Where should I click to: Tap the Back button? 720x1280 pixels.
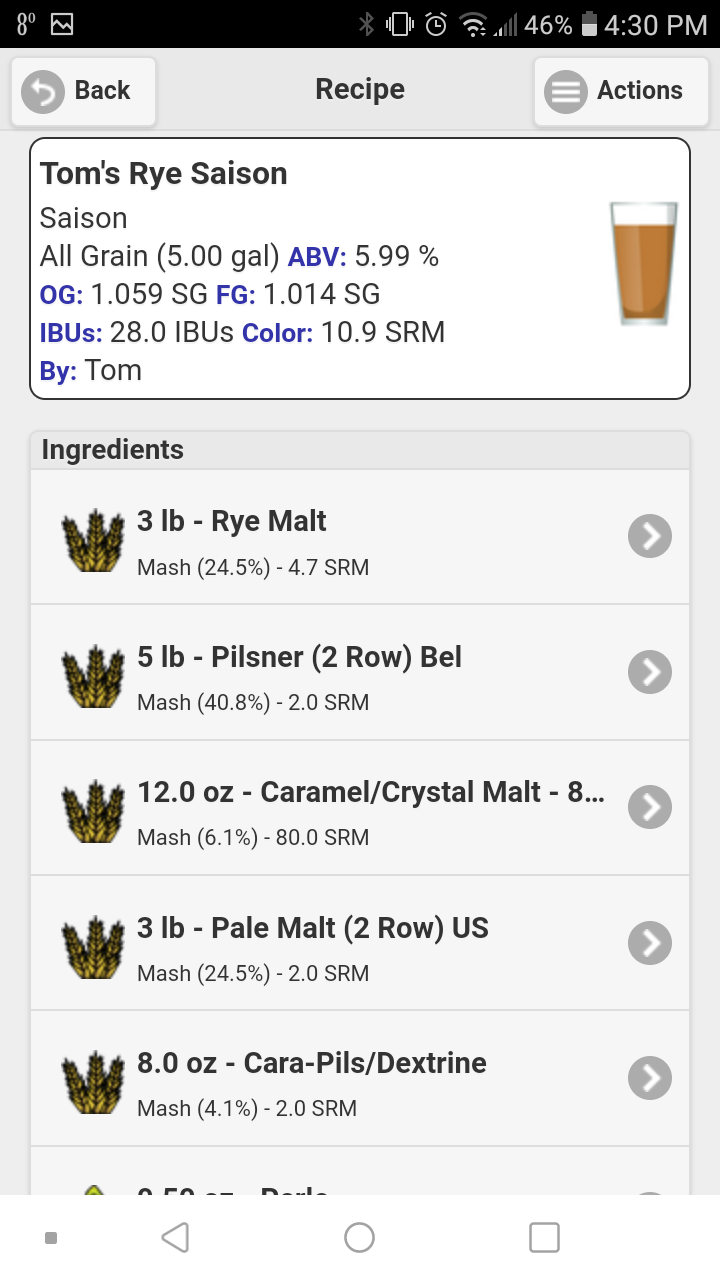83,91
